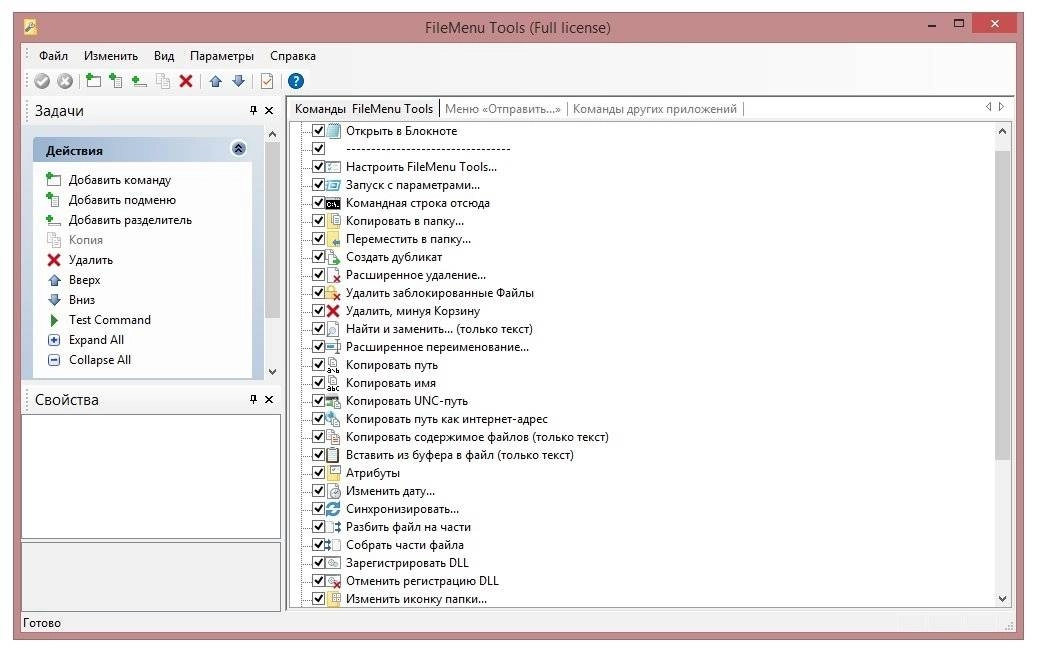The image size is (1041, 659).
Task: Click Добавить подменю action link
Action: click(122, 200)
